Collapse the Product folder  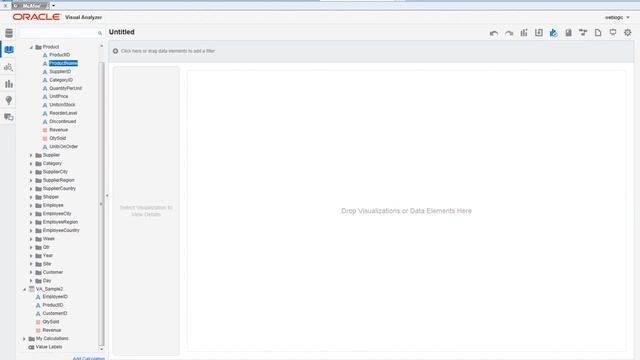click(x=31, y=47)
